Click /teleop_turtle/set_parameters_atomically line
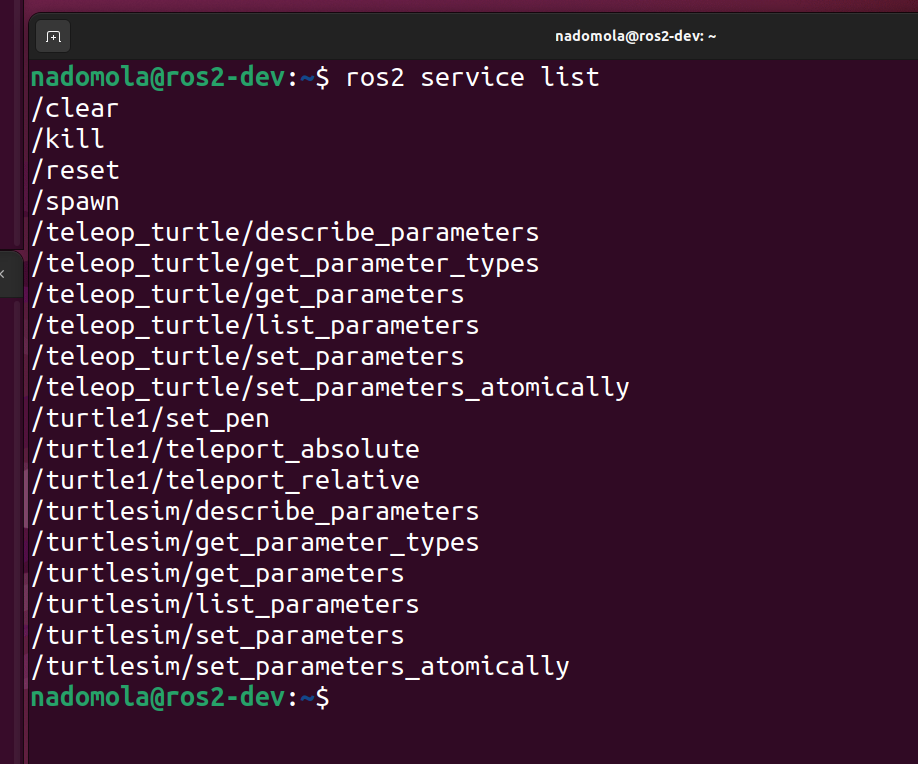 coord(330,388)
